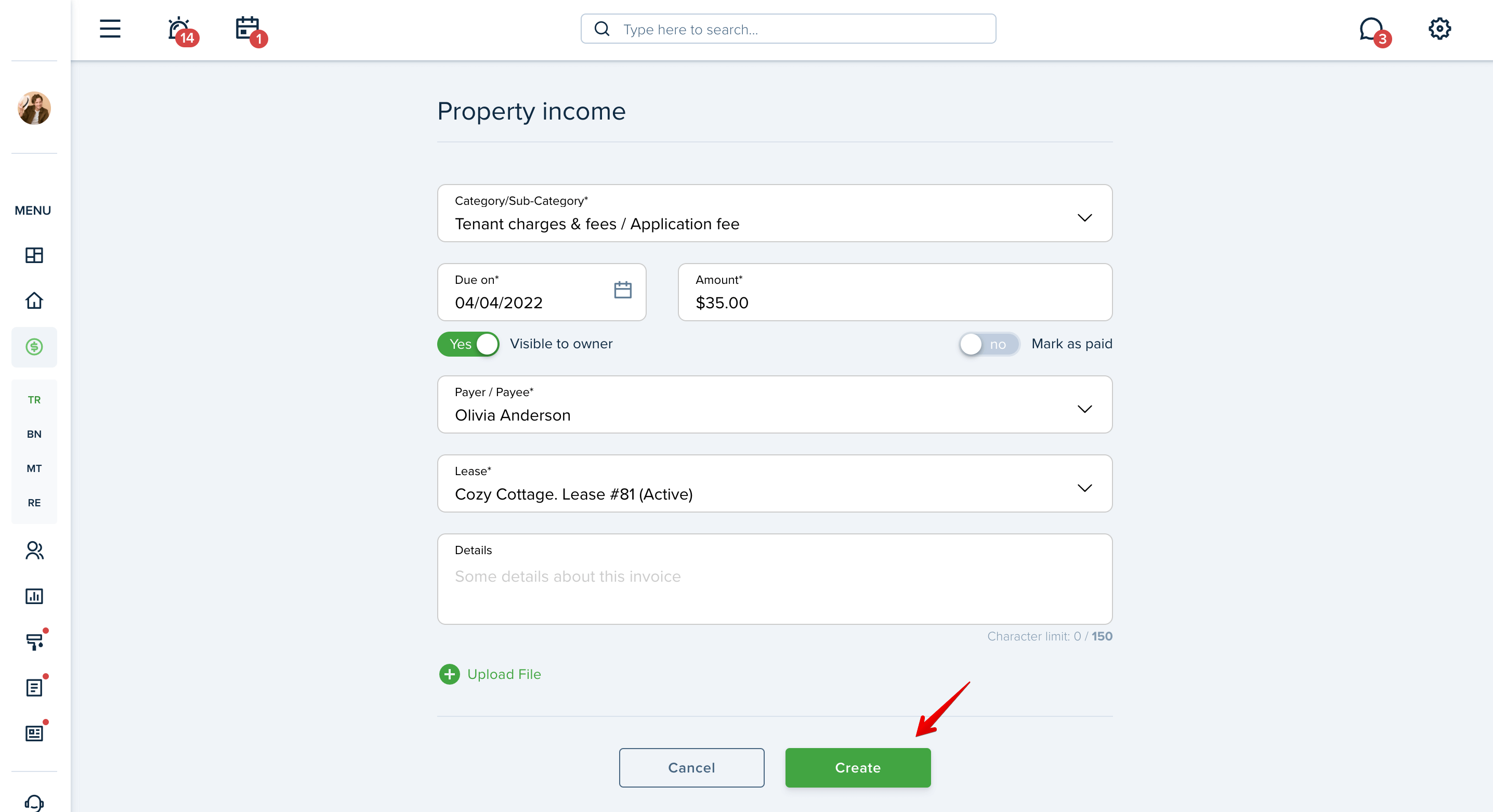Image resolution: width=1493 pixels, height=812 pixels.
Task: Open the properties house icon
Action: click(x=34, y=300)
